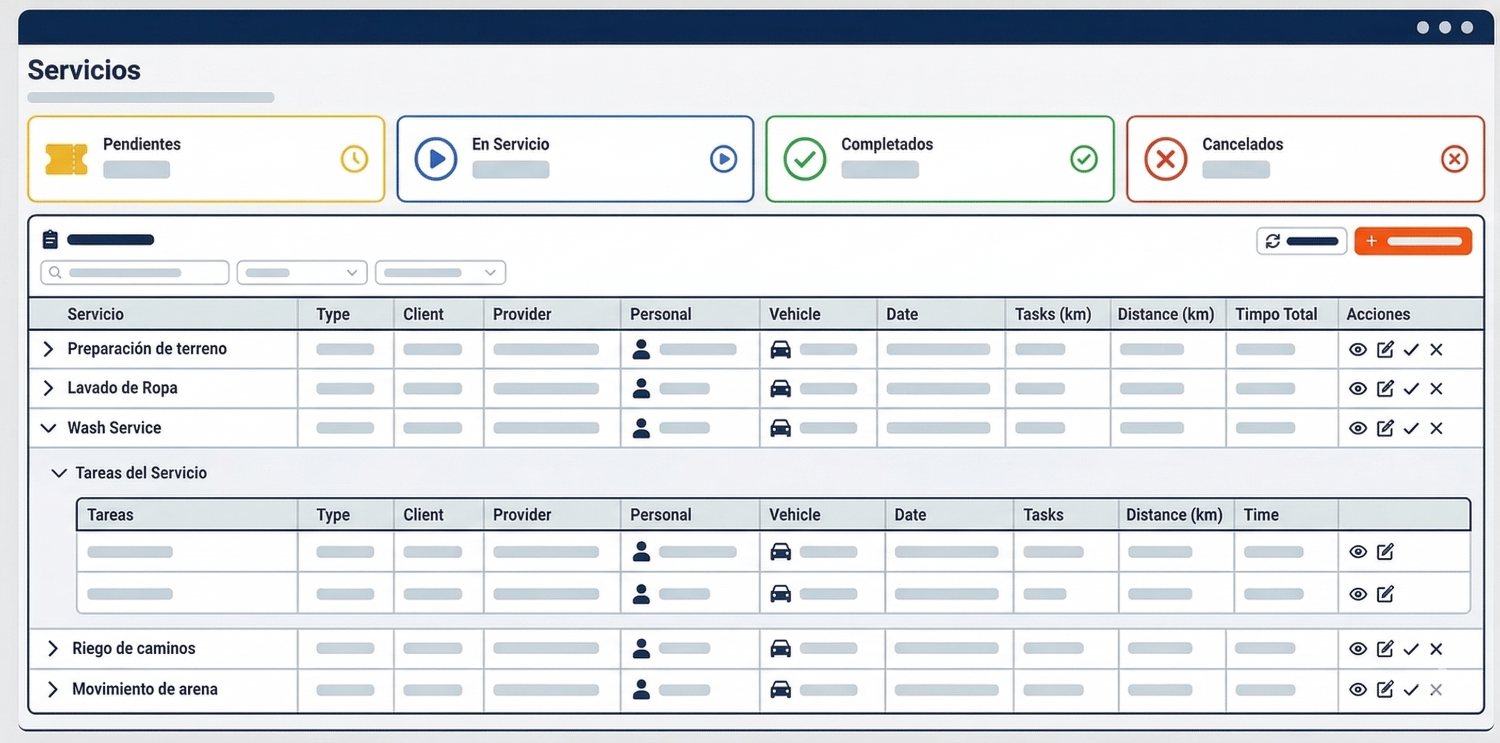Image resolution: width=1500 pixels, height=743 pixels.
Task: Edit the Riego de caminos service
Action: coord(1385,649)
